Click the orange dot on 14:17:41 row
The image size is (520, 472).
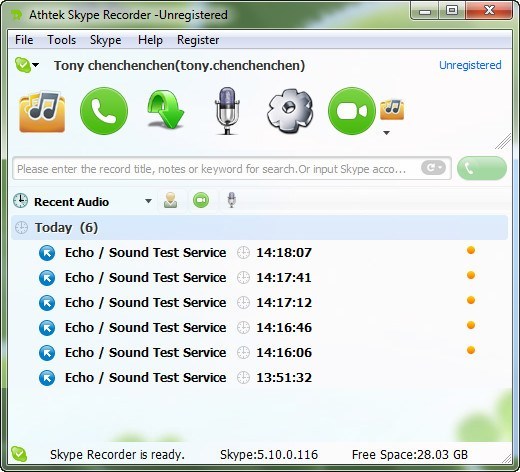[471, 275]
